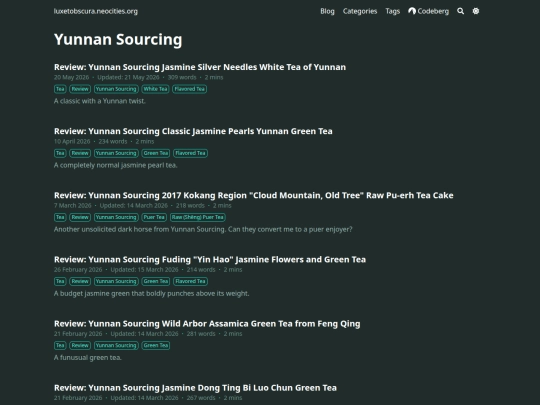
Task: Open the 2017 Kokang Raw Pu-erh Tea Cake review
Action: (253, 195)
